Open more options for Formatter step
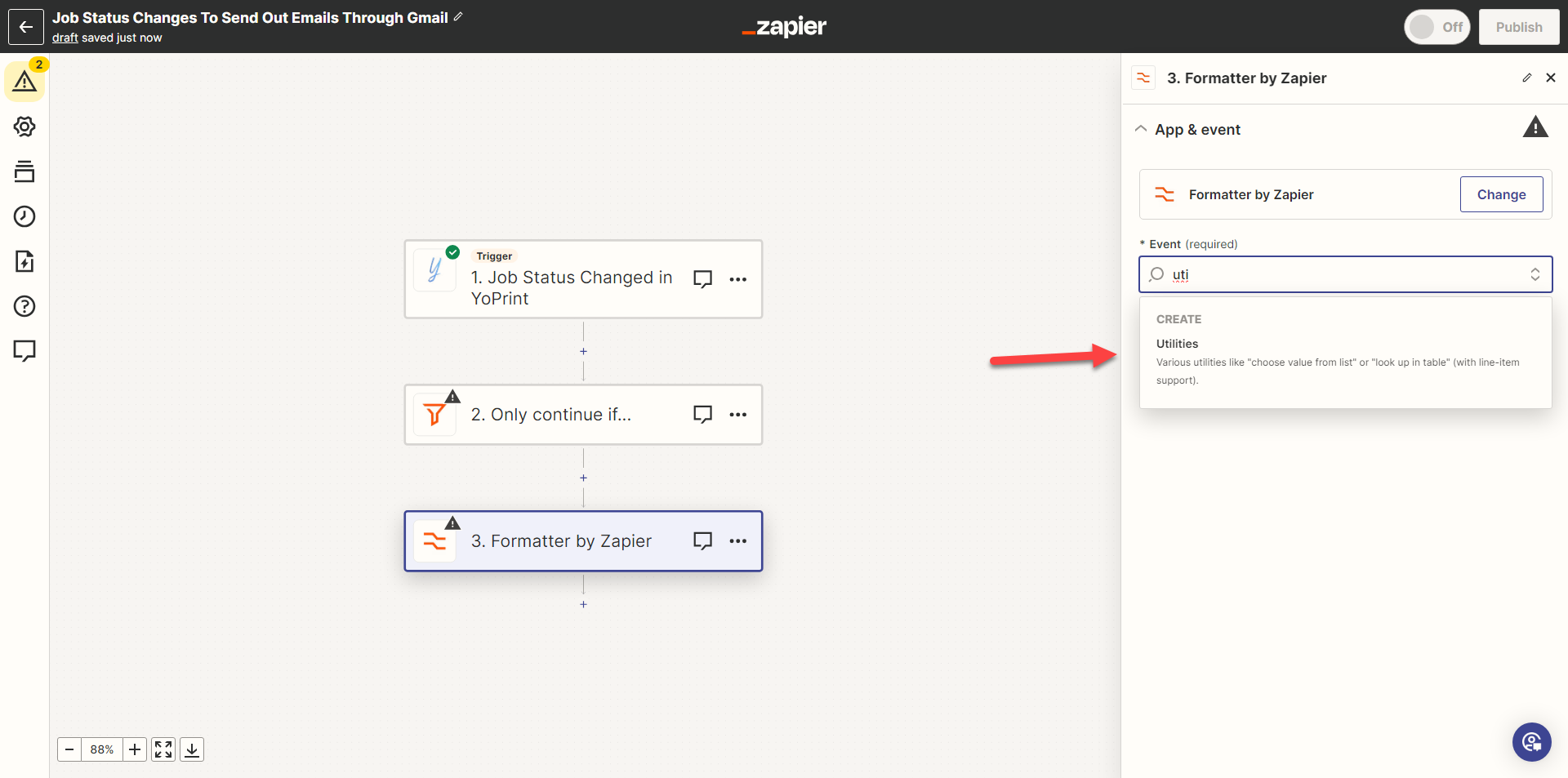1568x778 pixels. [738, 541]
